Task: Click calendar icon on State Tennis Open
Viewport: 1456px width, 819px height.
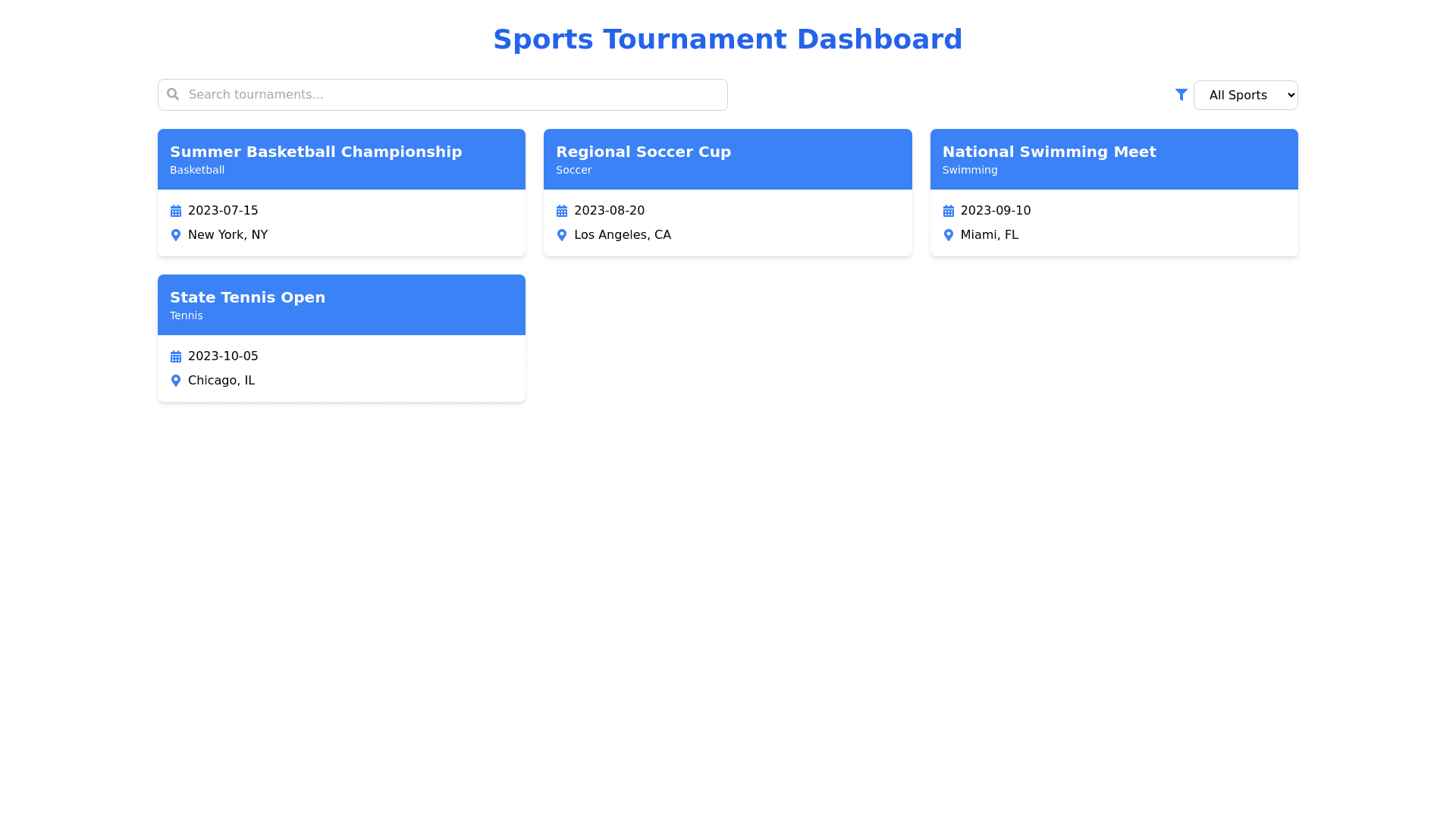Action: tap(176, 356)
